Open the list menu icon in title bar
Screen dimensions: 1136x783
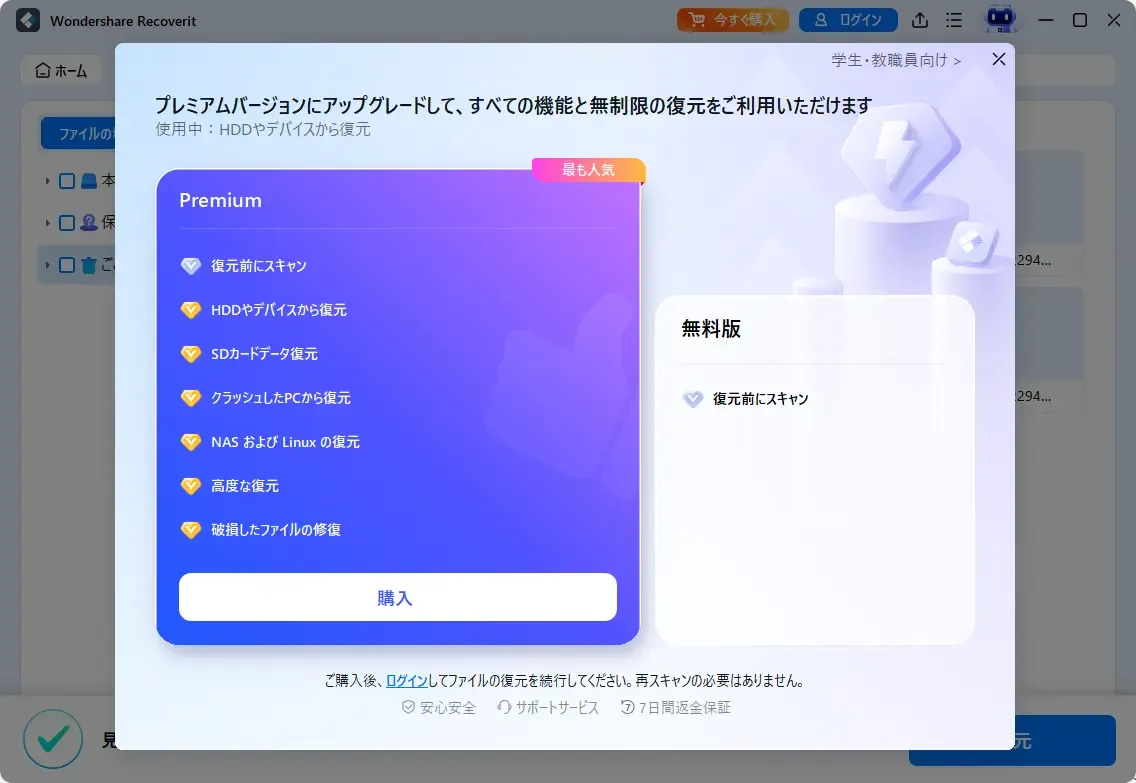954,20
